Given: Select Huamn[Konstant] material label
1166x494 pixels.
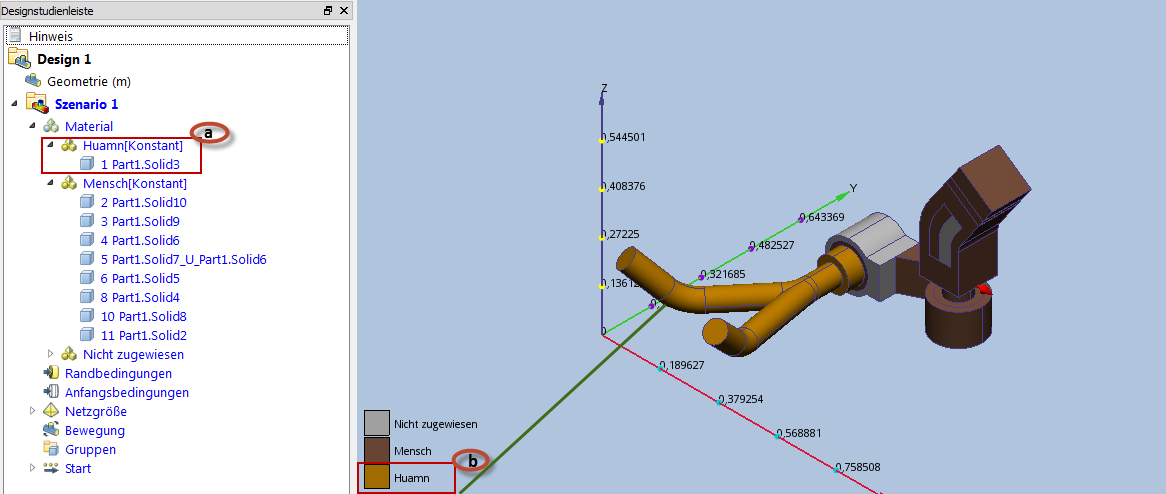Looking at the screenshot, I should pos(133,146).
